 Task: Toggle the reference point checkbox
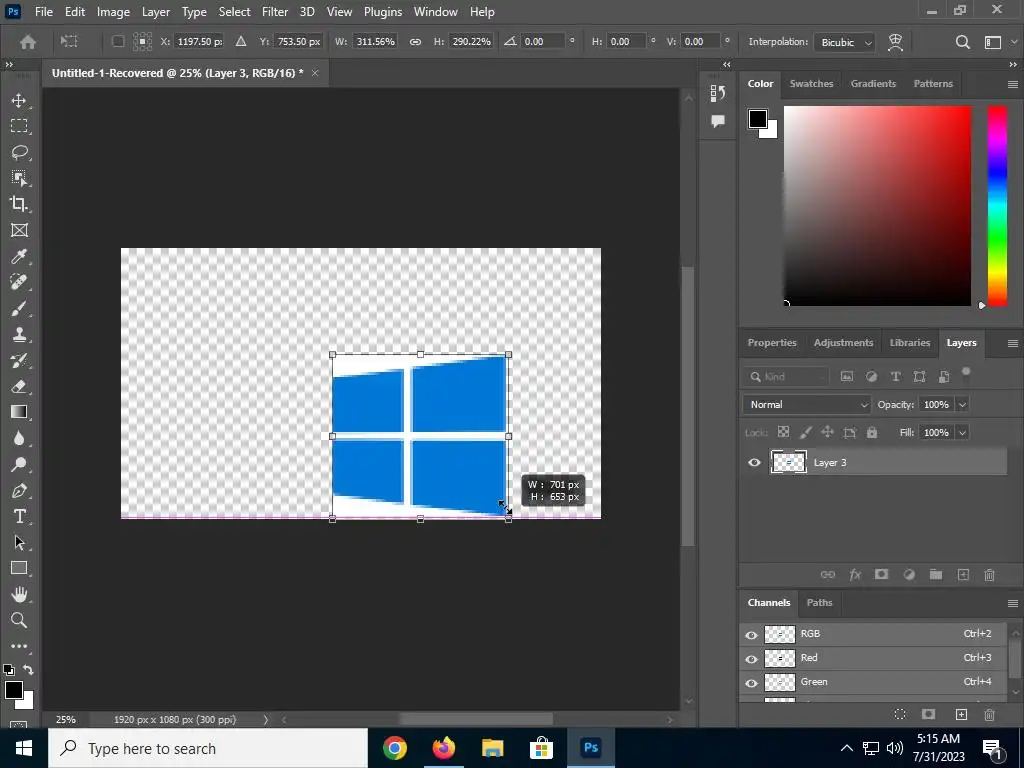(118, 41)
